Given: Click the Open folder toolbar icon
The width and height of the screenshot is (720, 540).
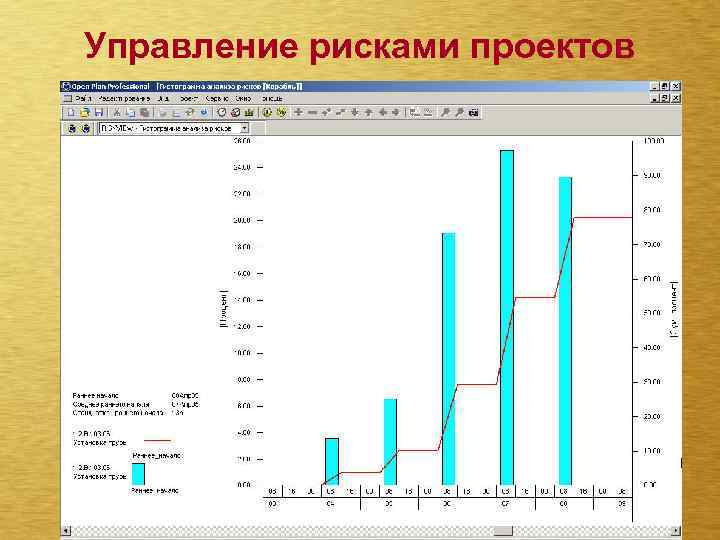Looking at the screenshot, I should click(x=84, y=112).
